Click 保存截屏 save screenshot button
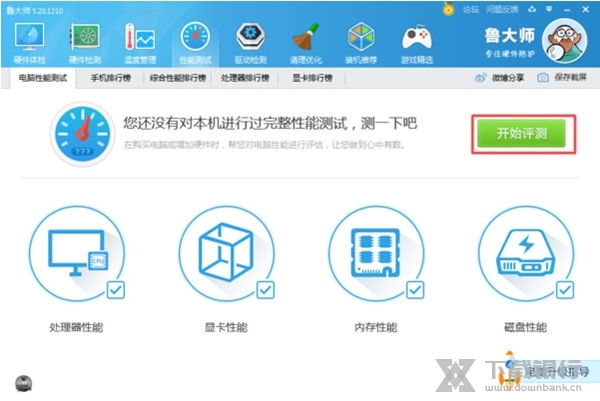Screen dimensions: 600x401 point(562,78)
